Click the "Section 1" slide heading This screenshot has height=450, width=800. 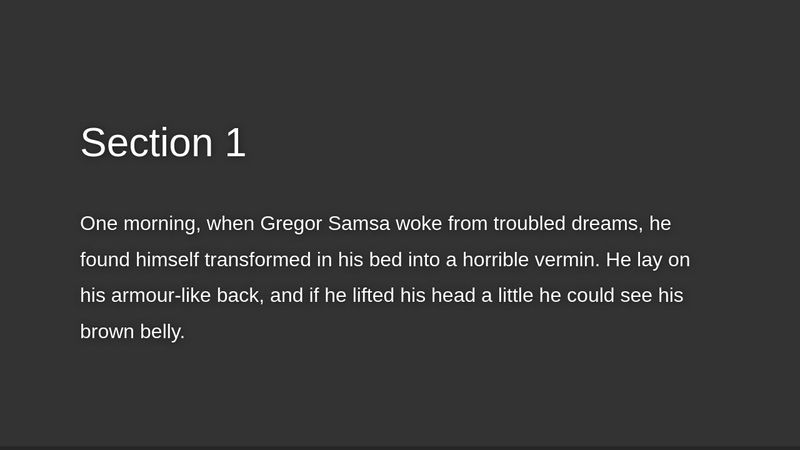[163, 143]
